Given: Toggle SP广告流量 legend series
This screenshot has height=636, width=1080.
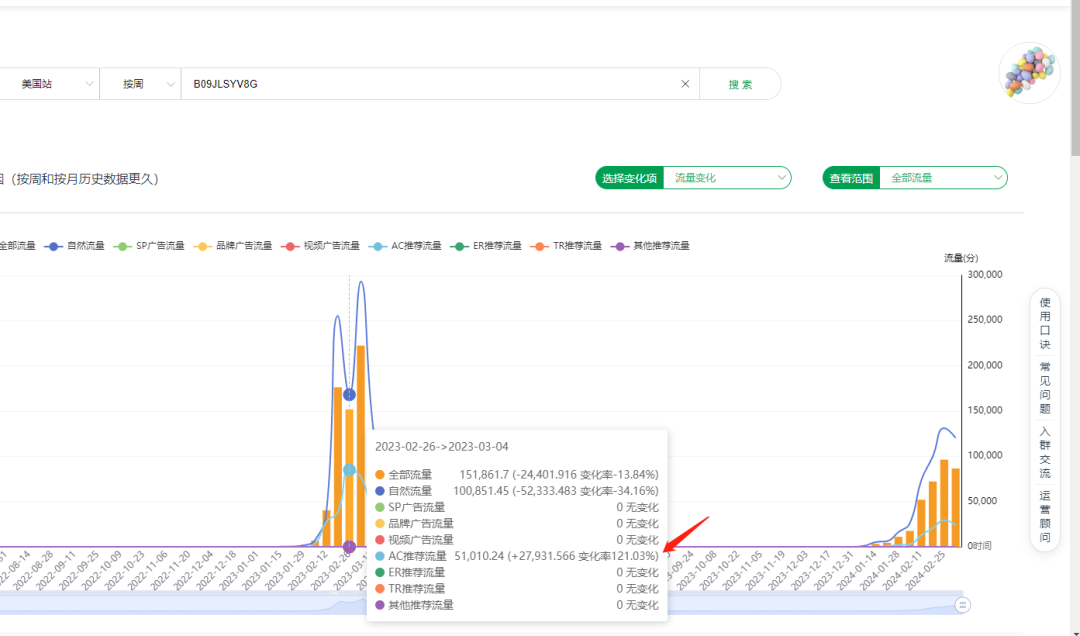Looking at the screenshot, I should (x=149, y=246).
